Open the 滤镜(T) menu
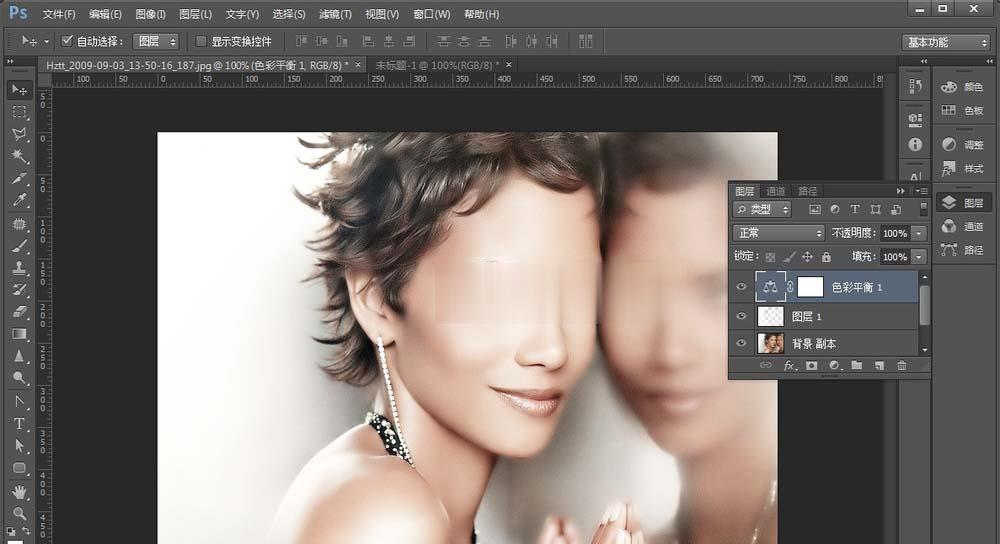The height and width of the screenshot is (544, 1000). click(x=335, y=14)
